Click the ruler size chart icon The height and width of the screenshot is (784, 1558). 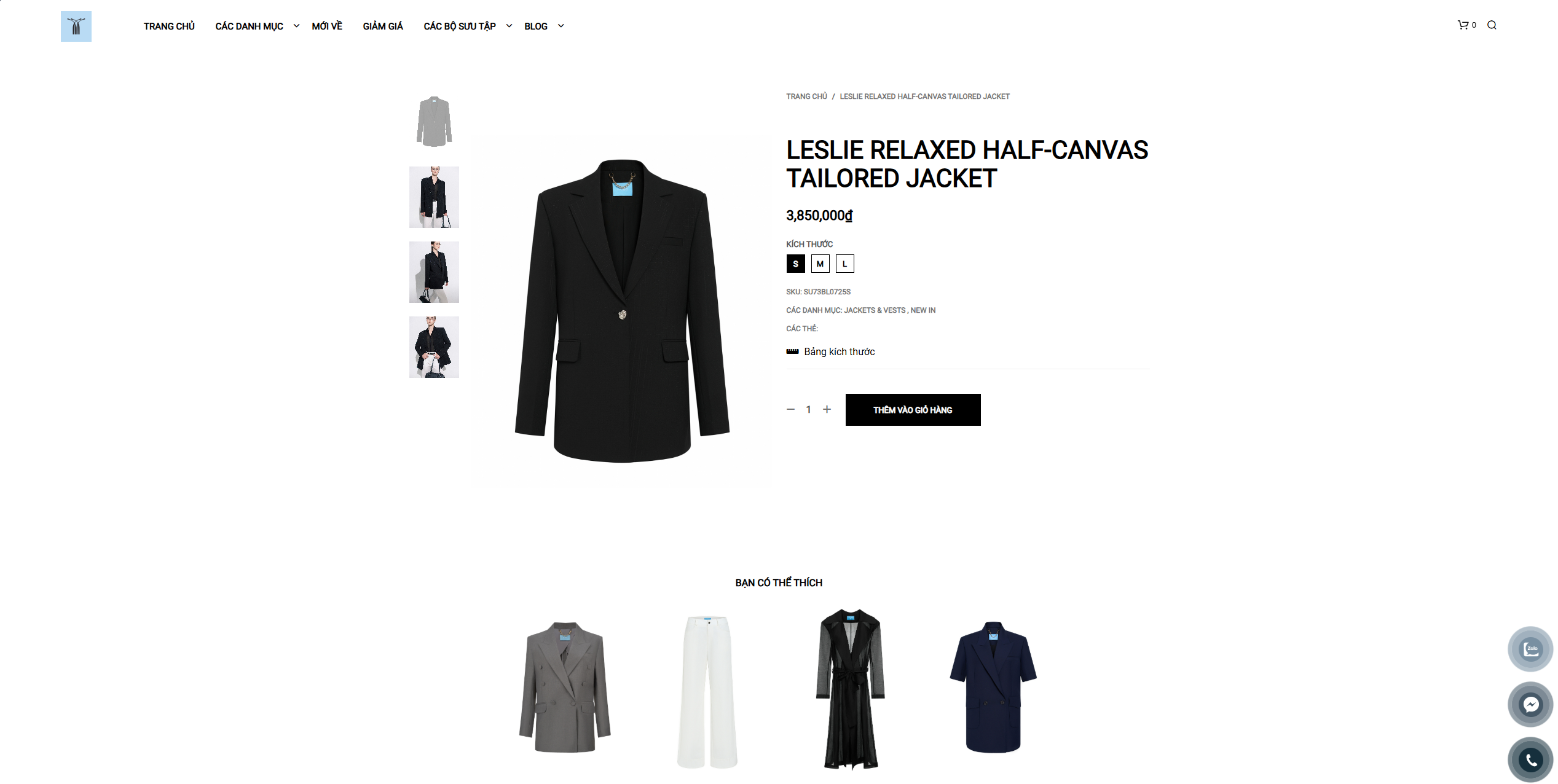click(x=792, y=351)
